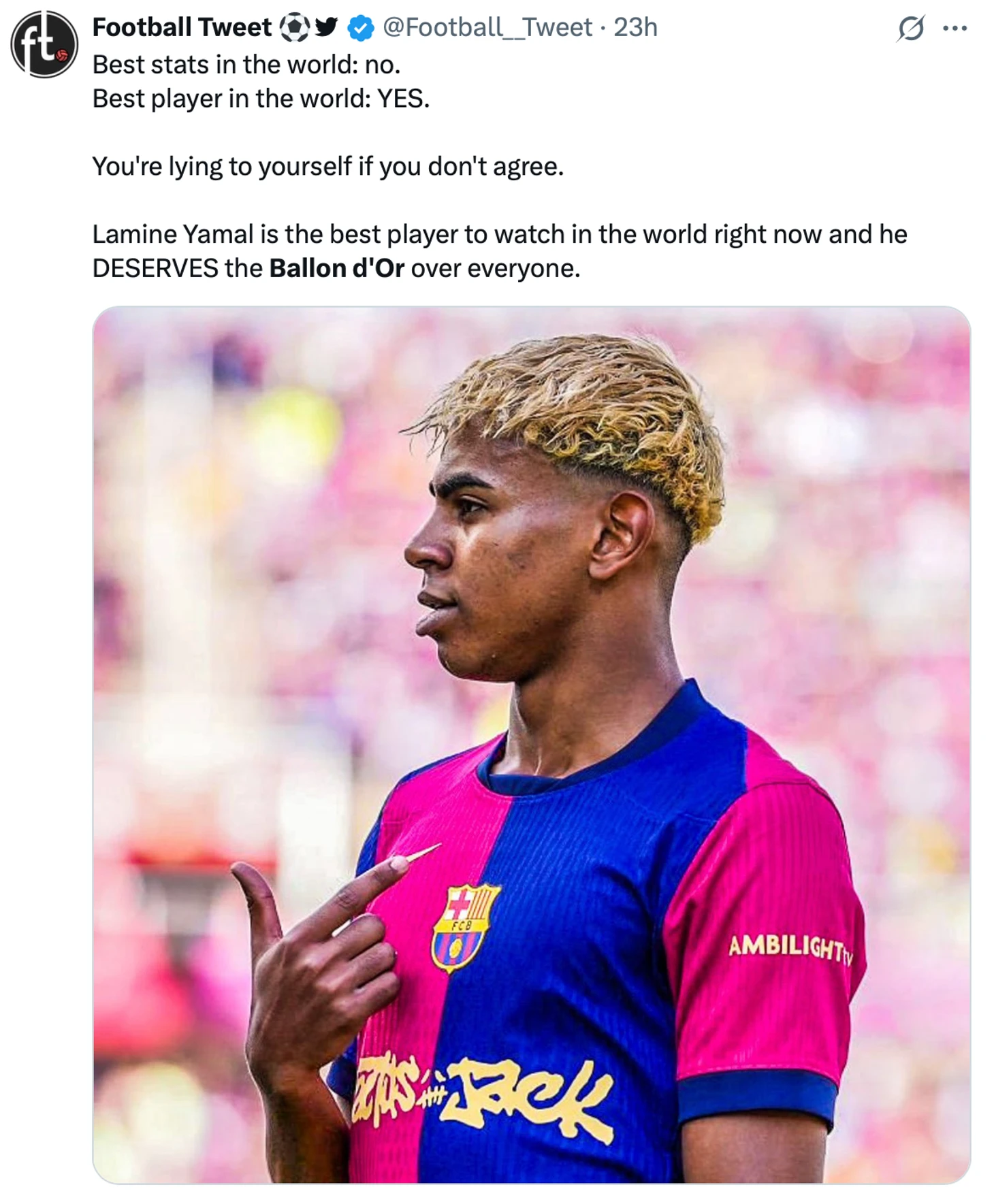The width and height of the screenshot is (994, 1204).
Task: Click the AMBILIGHT sleeve sponsor text
Action: pyautogui.click(x=790, y=947)
